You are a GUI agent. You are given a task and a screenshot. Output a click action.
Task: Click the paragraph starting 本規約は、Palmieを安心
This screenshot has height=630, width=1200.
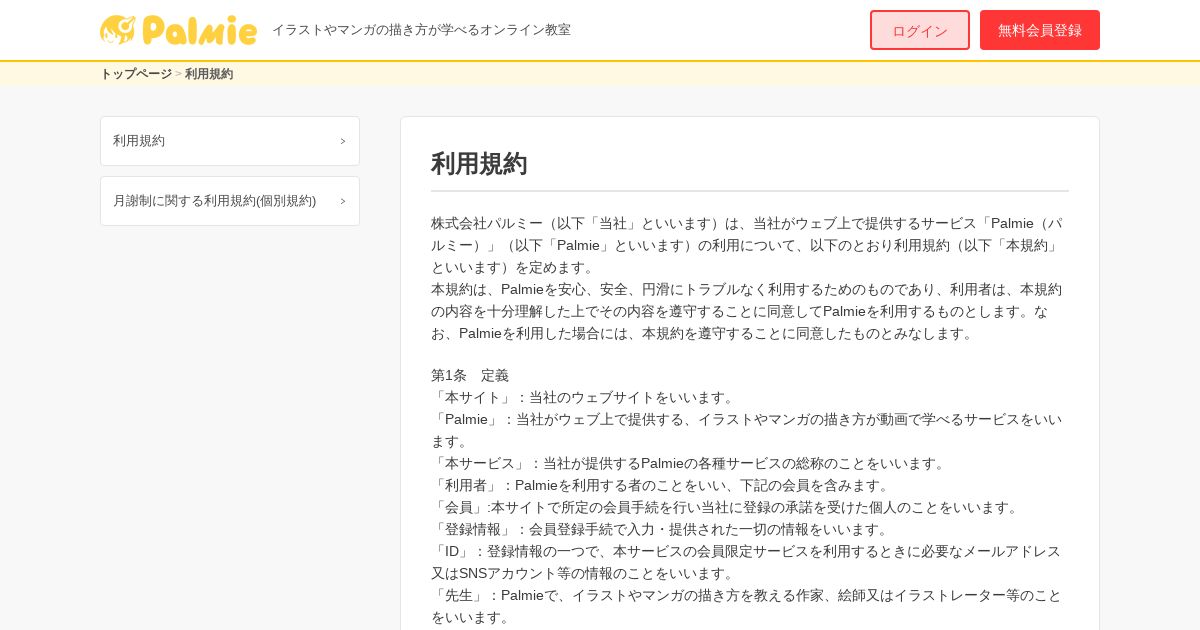point(747,311)
